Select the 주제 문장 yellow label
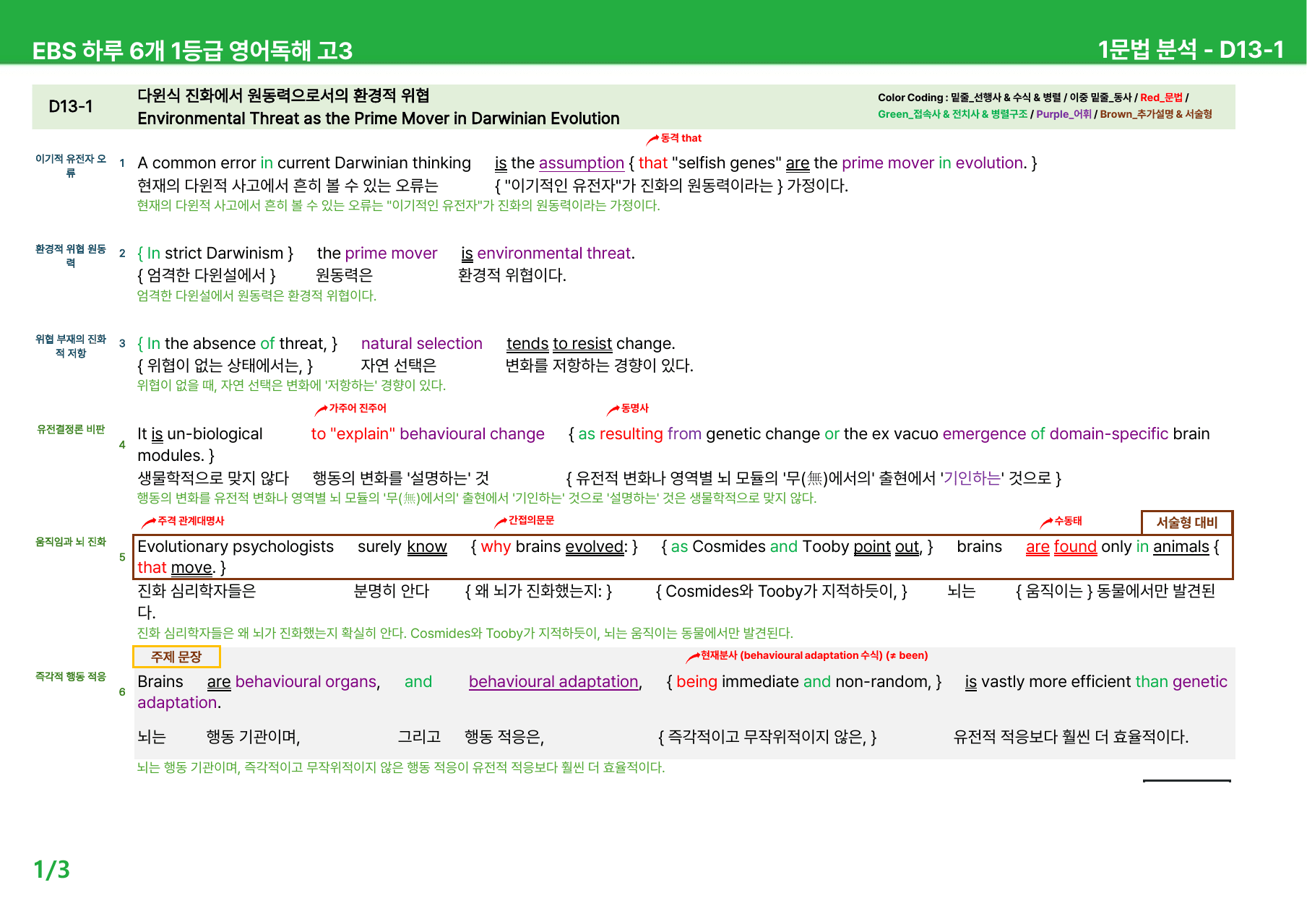1307x924 pixels. [176, 657]
